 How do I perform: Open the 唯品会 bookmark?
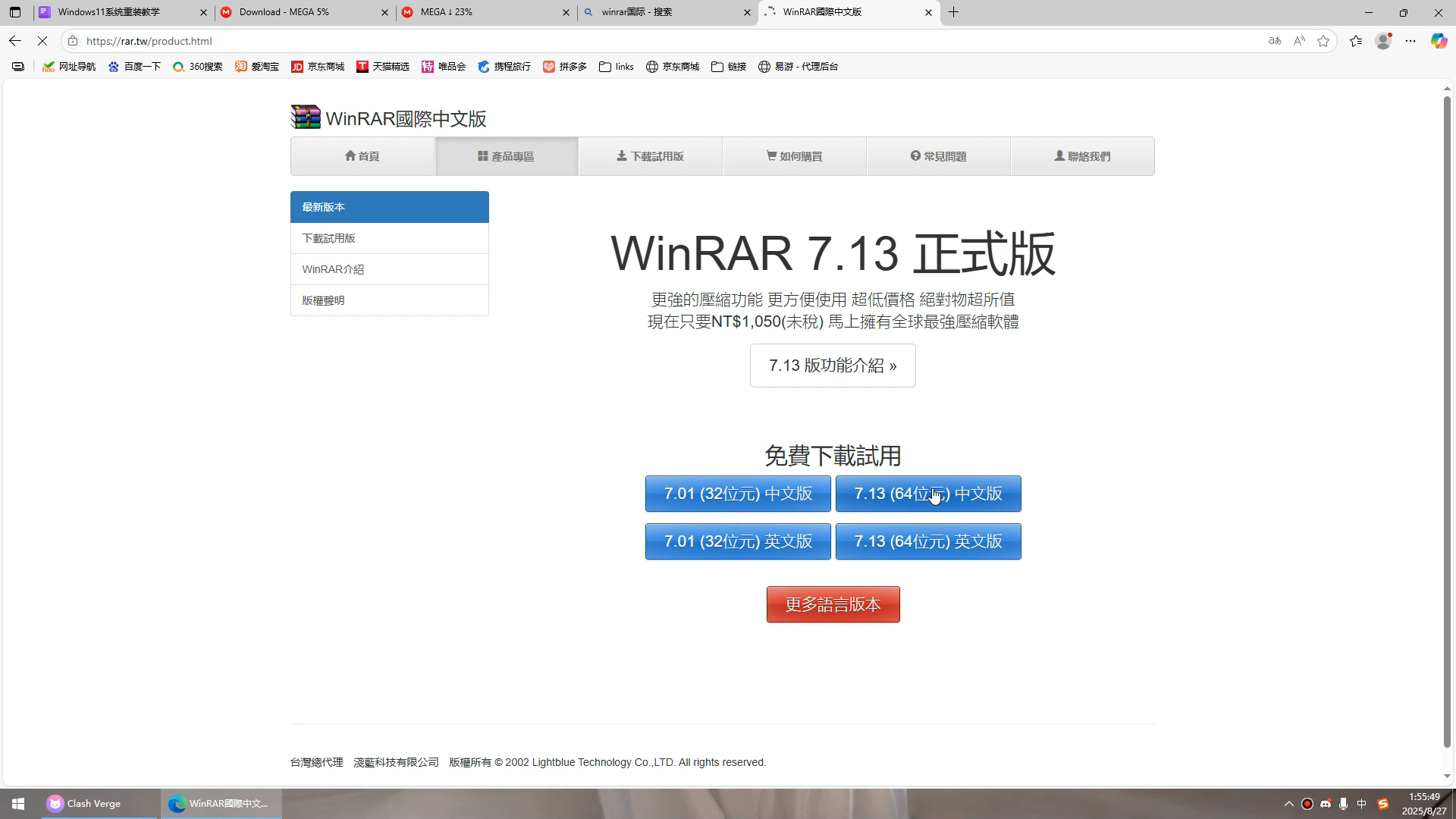pyautogui.click(x=444, y=67)
